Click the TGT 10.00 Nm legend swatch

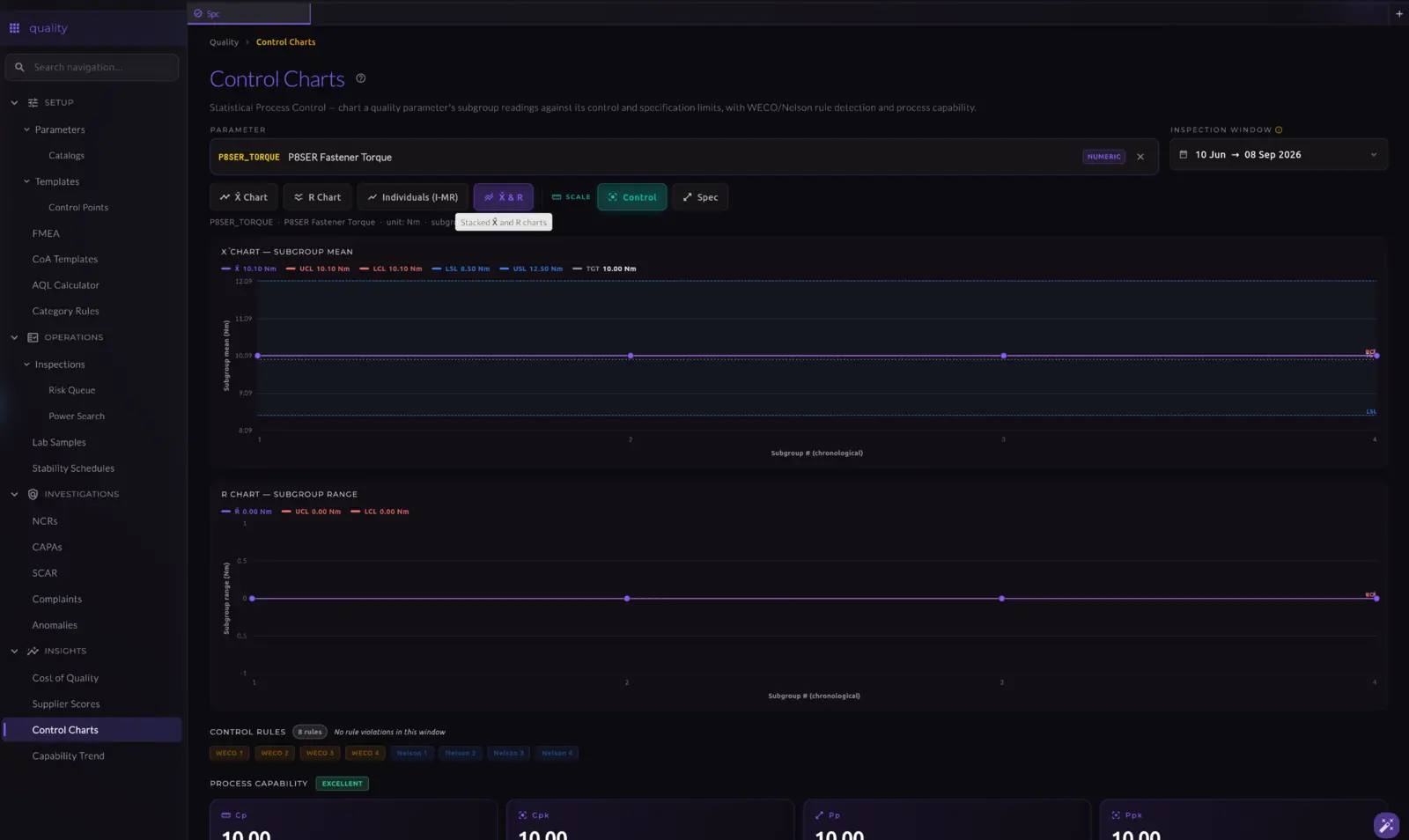click(x=577, y=269)
